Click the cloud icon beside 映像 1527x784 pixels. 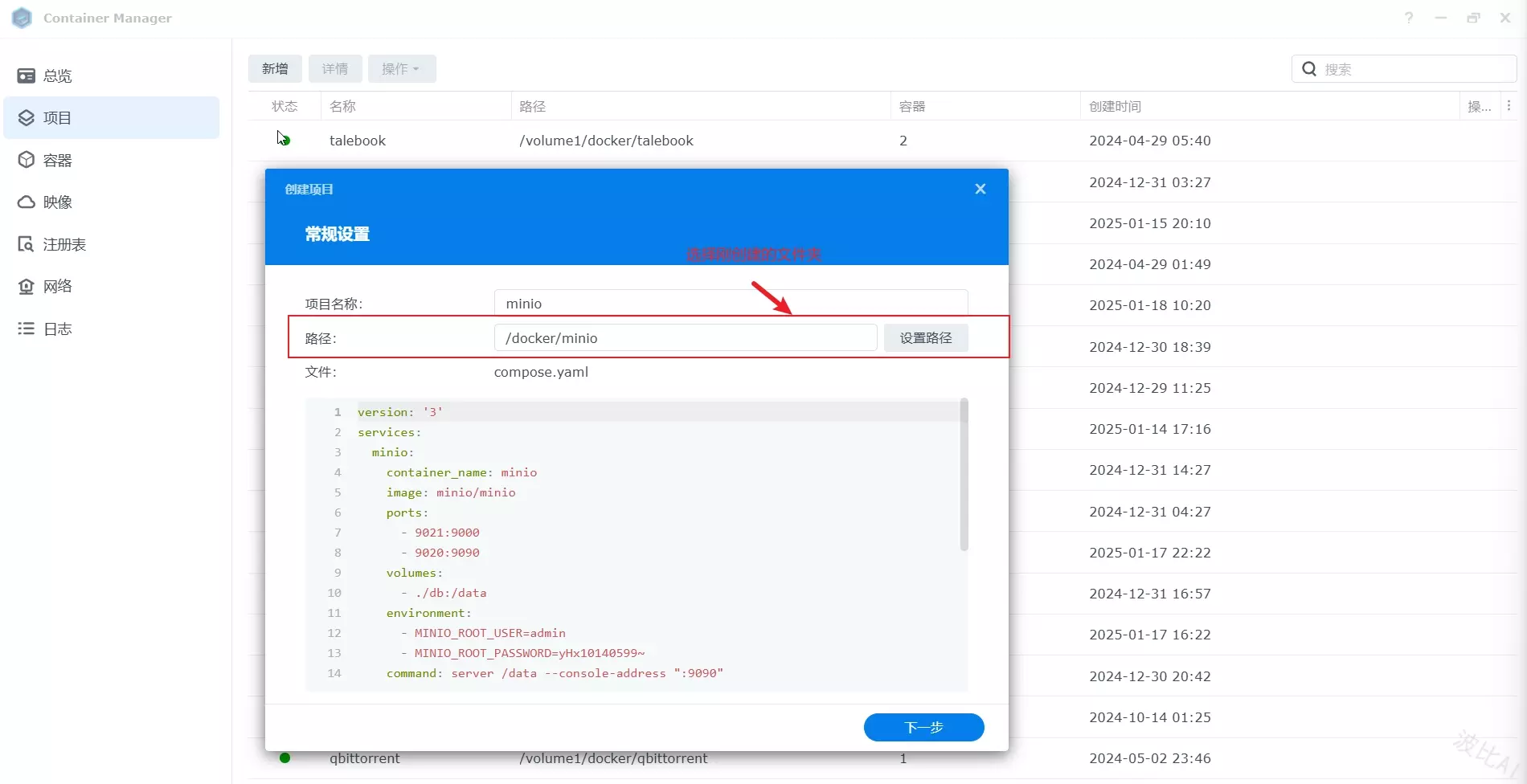tap(27, 202)
